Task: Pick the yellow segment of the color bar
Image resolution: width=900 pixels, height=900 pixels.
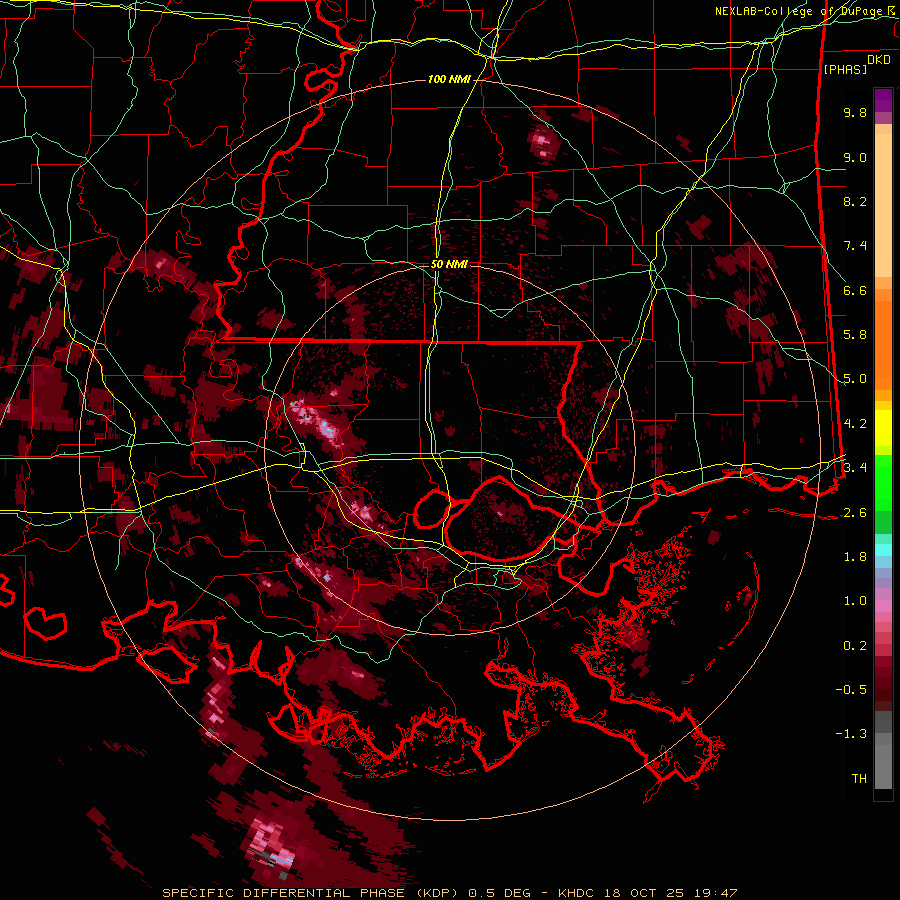Action: (883, 428)
